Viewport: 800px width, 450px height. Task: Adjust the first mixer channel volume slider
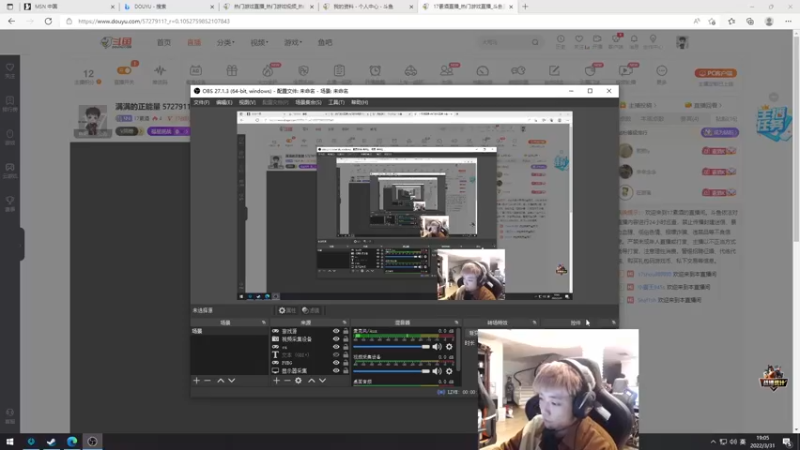391,347
